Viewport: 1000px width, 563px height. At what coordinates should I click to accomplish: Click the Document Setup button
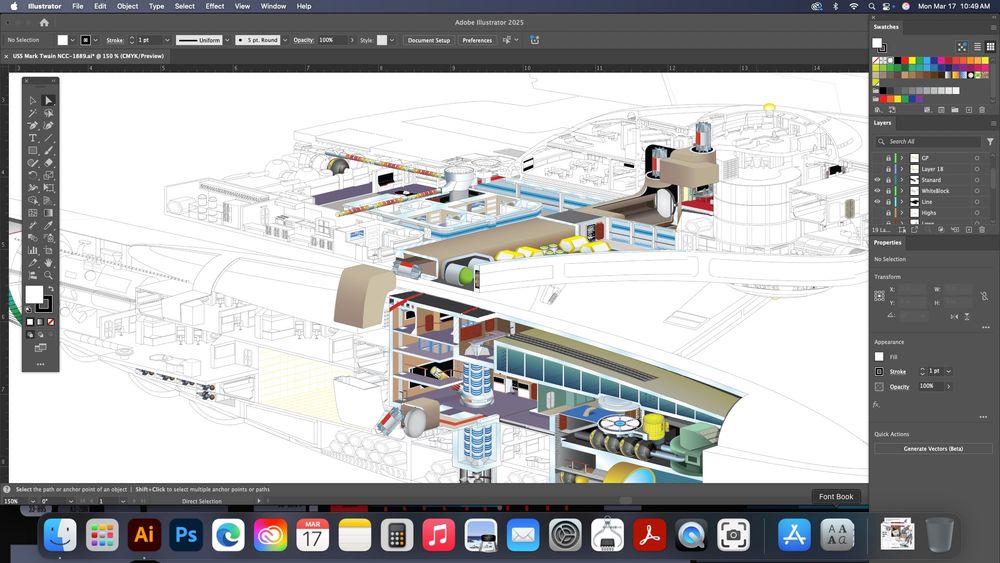(x=428, y=40)
